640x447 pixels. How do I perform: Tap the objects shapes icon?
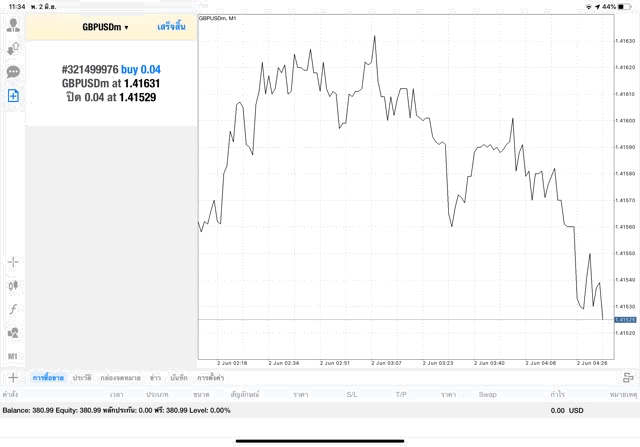click(13, 333)
